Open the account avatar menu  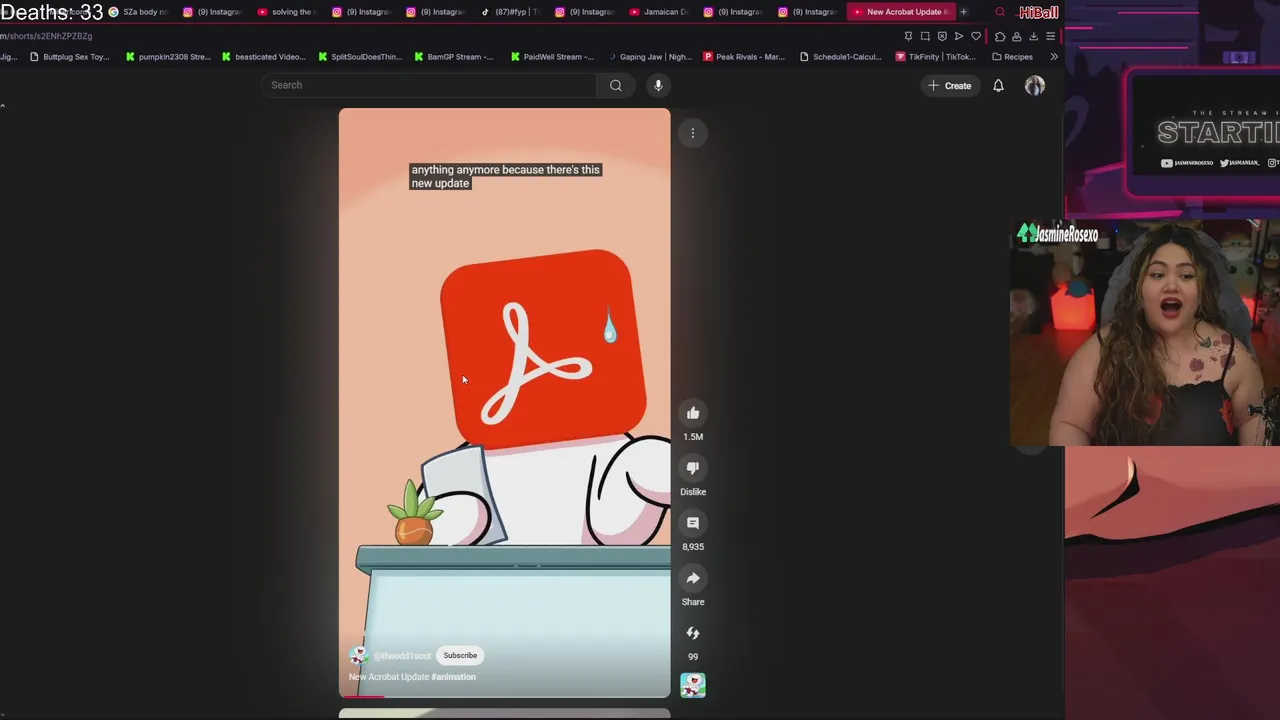(1035, 85)
